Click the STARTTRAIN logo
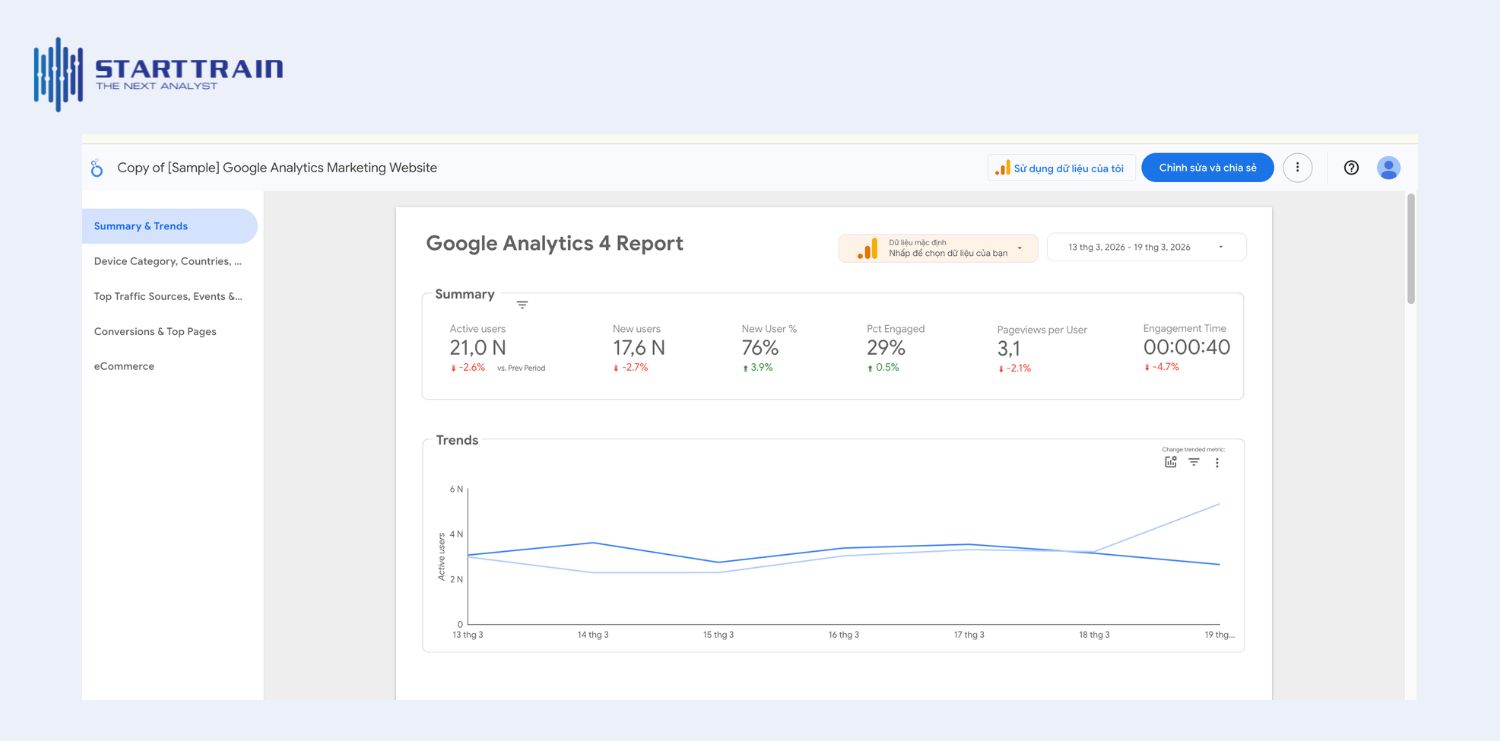The height and width of the screenshot is (741, 1500). tap(155, 73)
